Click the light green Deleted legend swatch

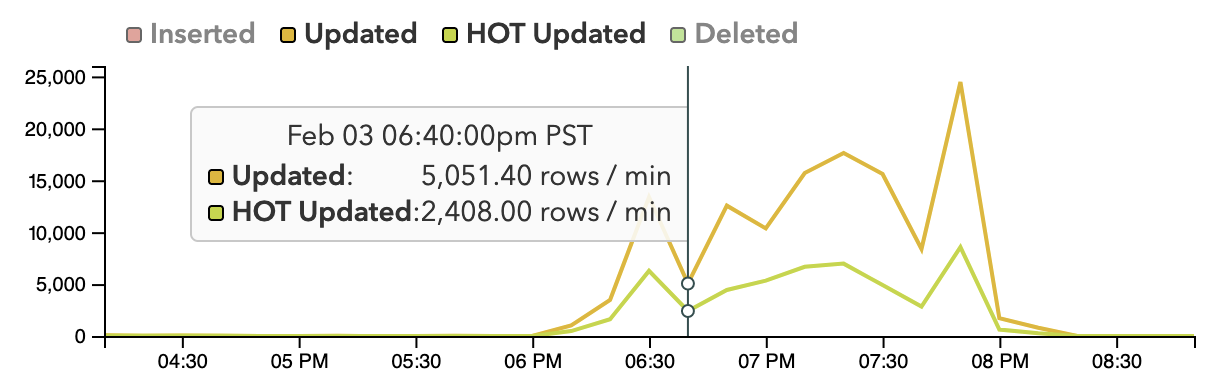[679, 35]
